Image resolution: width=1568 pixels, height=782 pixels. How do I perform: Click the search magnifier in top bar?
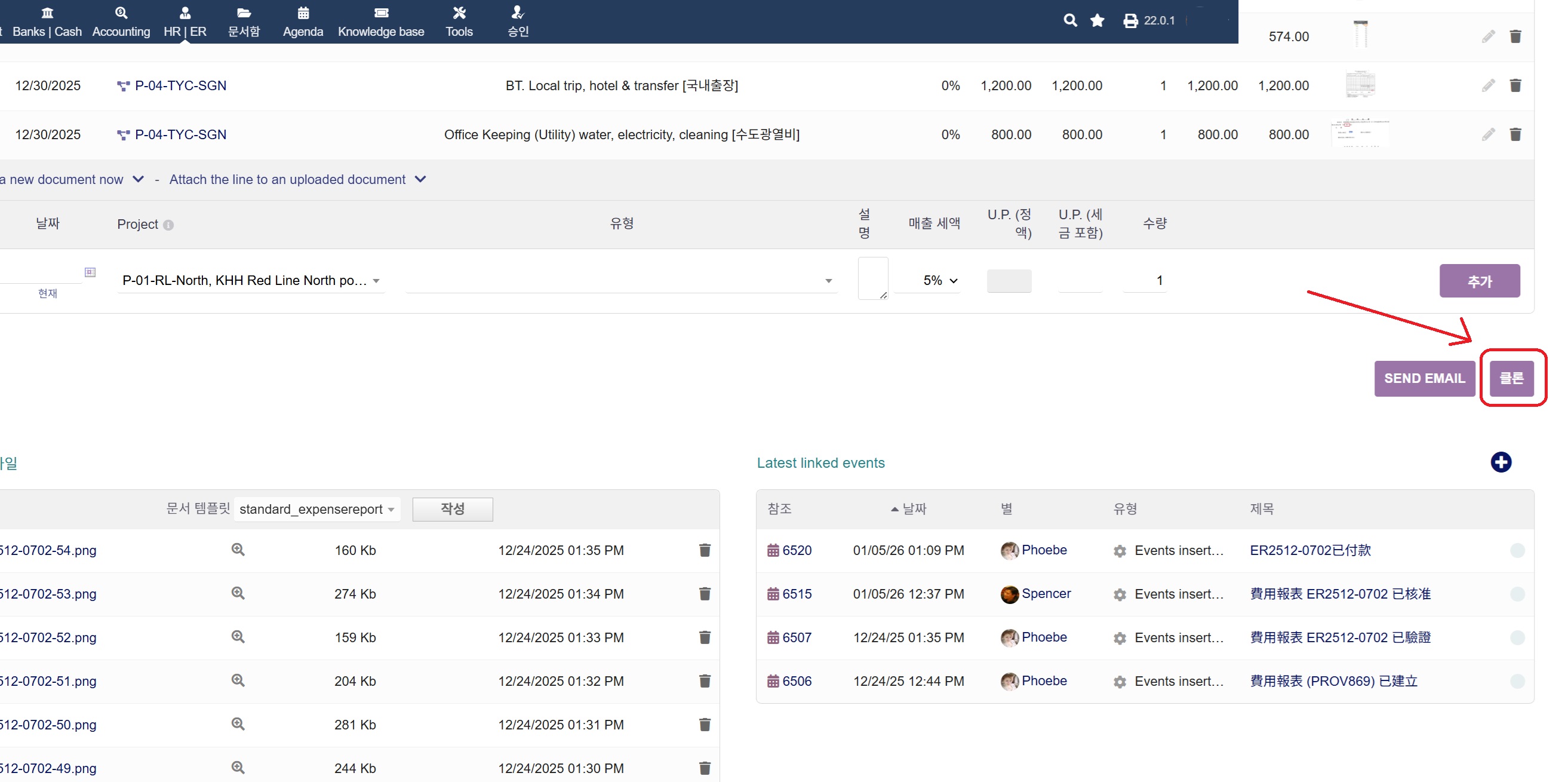pos(1069,21)
